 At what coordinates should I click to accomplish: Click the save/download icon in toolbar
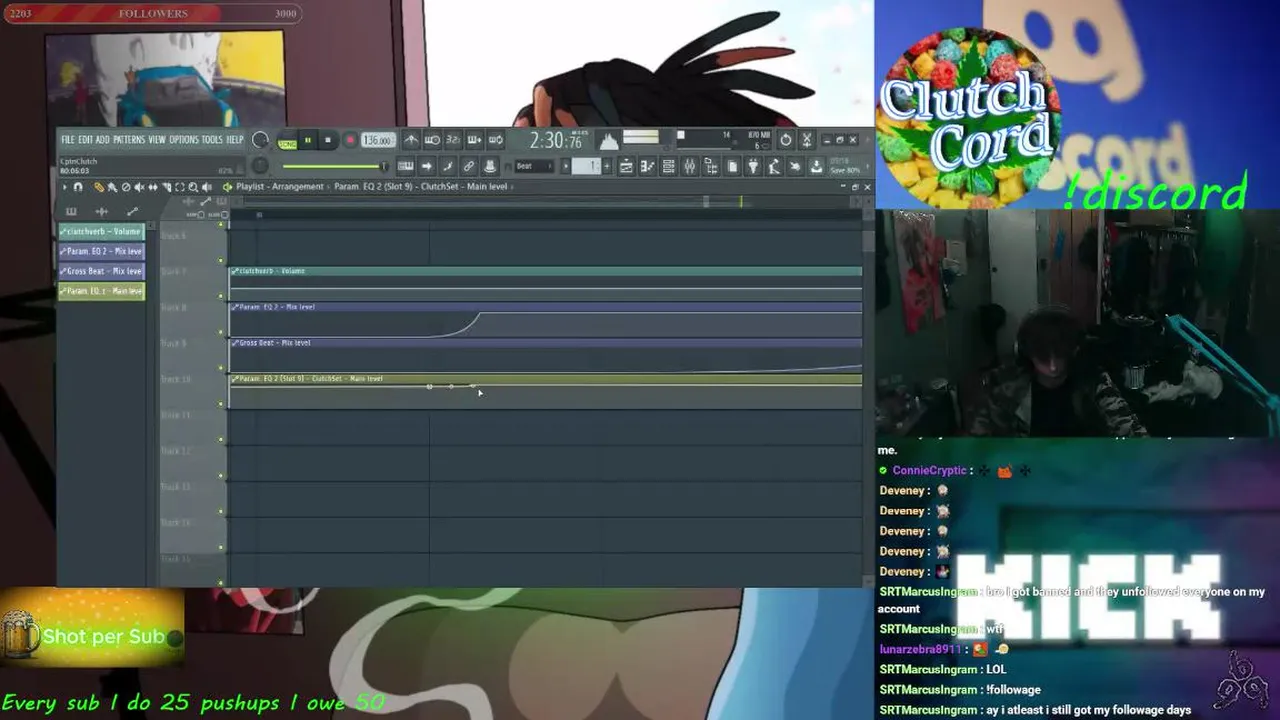point(815,166)
